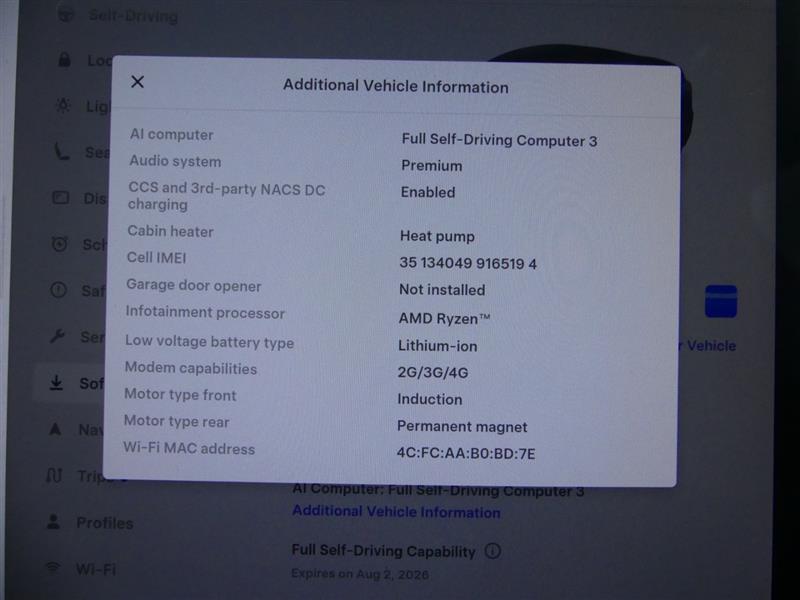Select the AMD Ryzen value
Viewport: 800px width, 600px height.
pyautogui.click(x=444, y=318)
